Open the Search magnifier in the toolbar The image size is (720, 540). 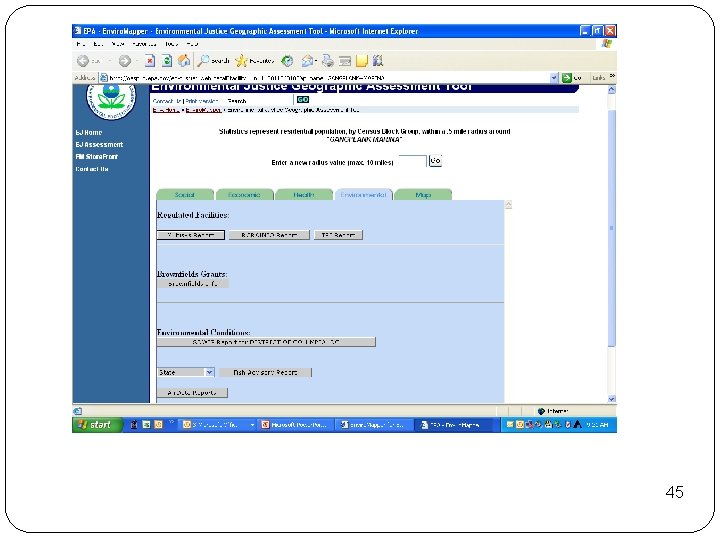(x=203, y=61)
